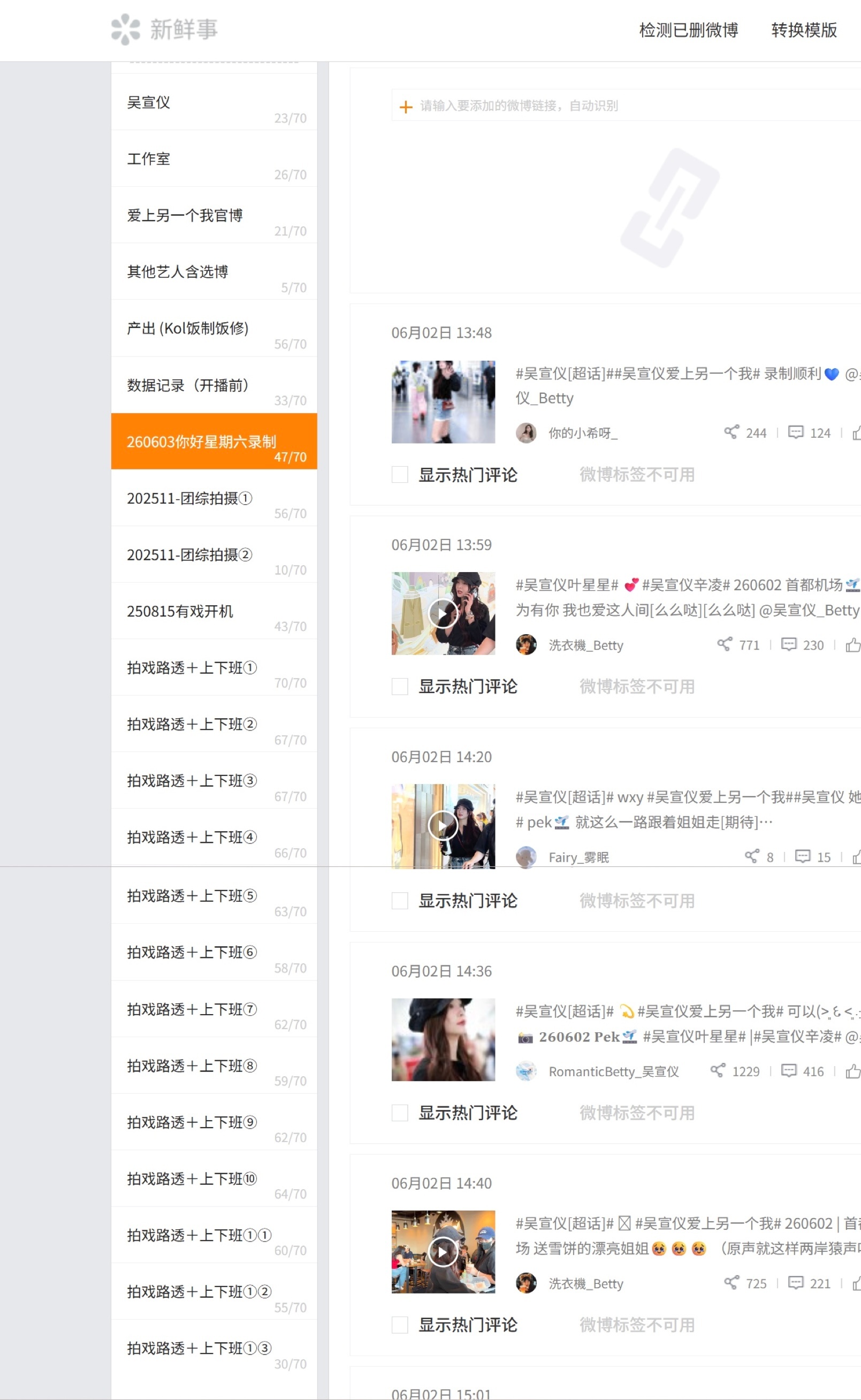861x1400 pixels.
Task: Enable 显示热门评论 for 14:40 post
Action: tap(400, 1325)
